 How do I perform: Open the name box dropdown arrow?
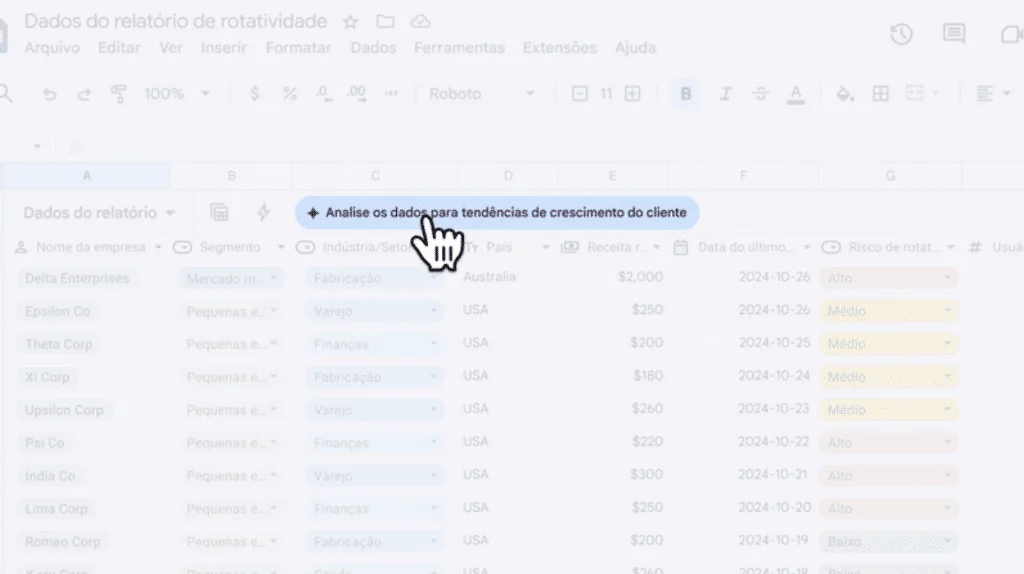(x=37, y=146)
